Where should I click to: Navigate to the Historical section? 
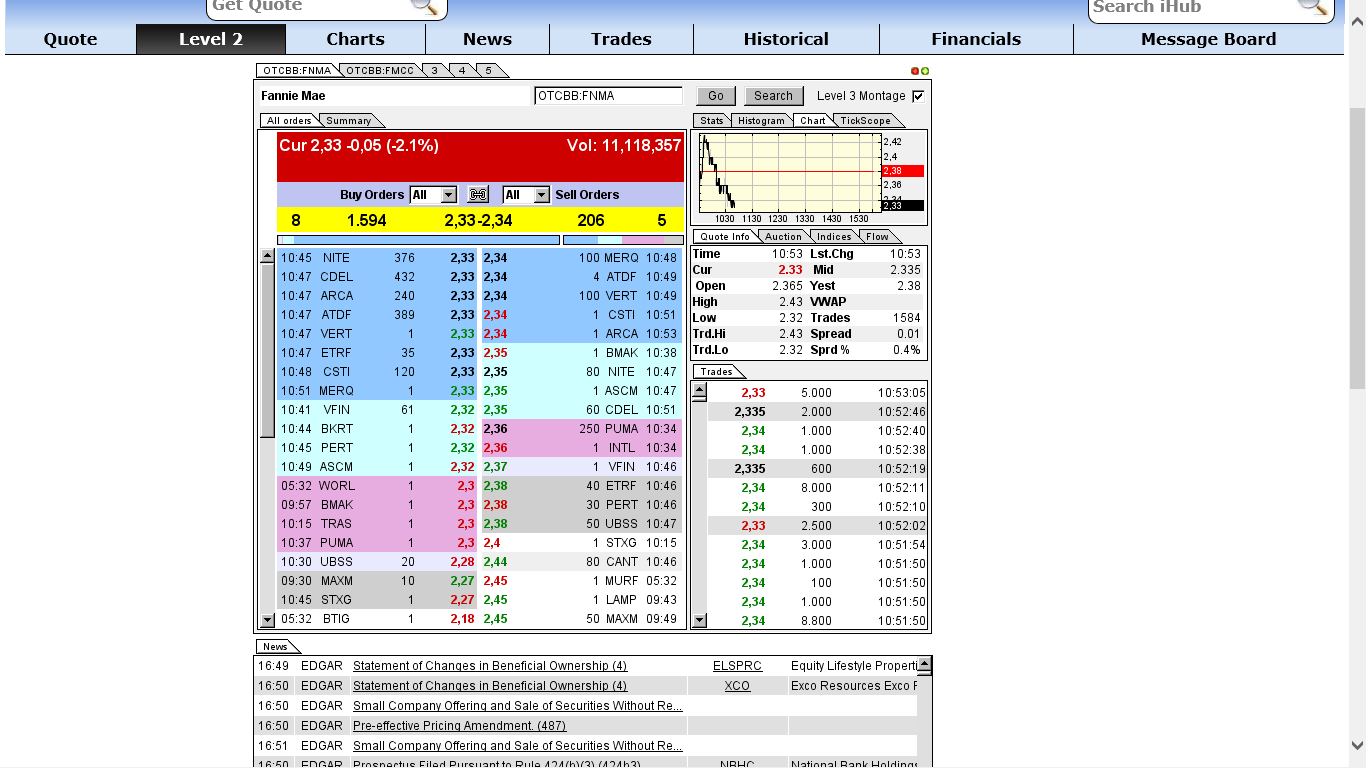point(786,39)
